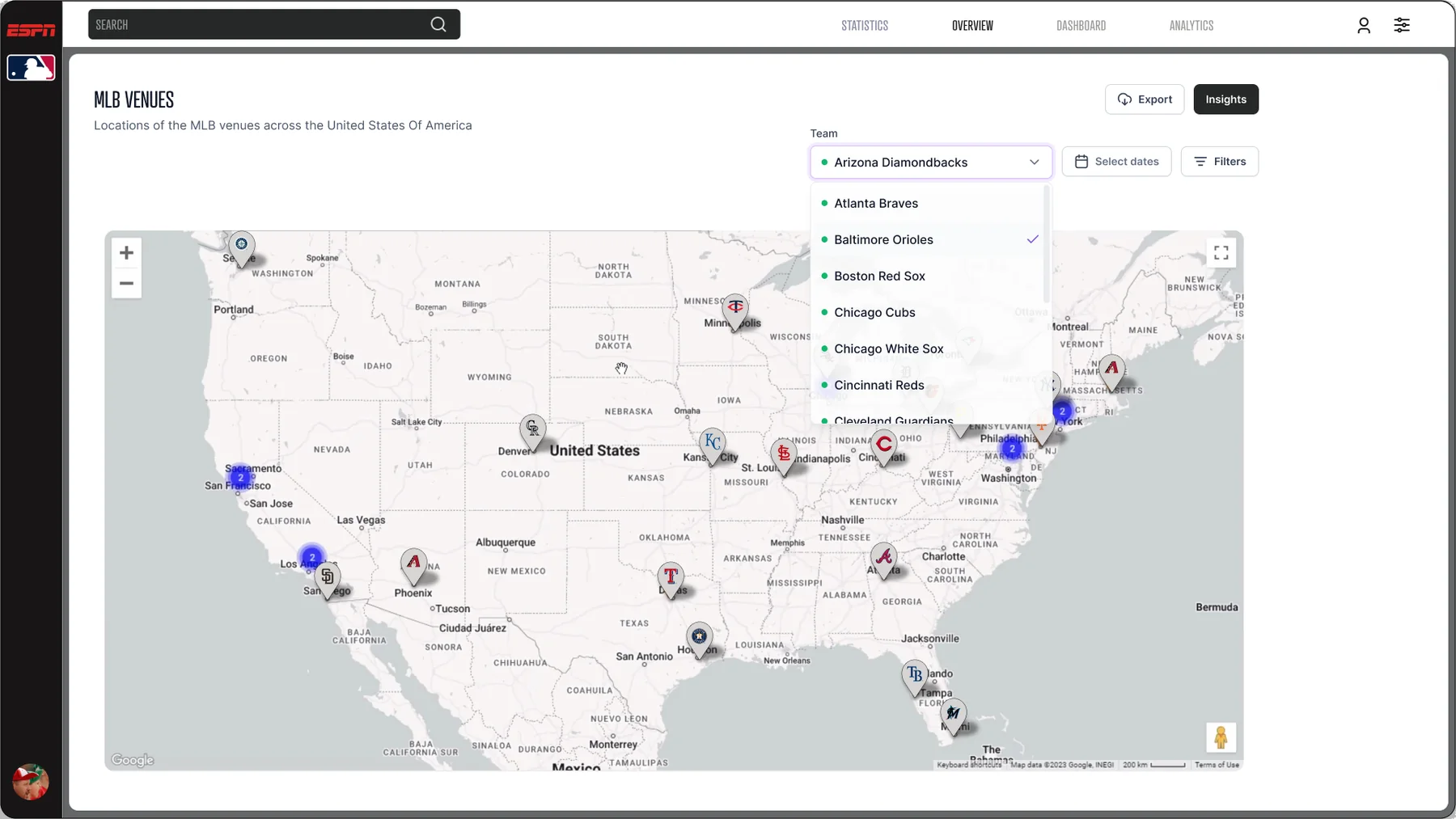The image size is (1456, 819).
Task: Zoom in on the map
Action: coord(126,253)
